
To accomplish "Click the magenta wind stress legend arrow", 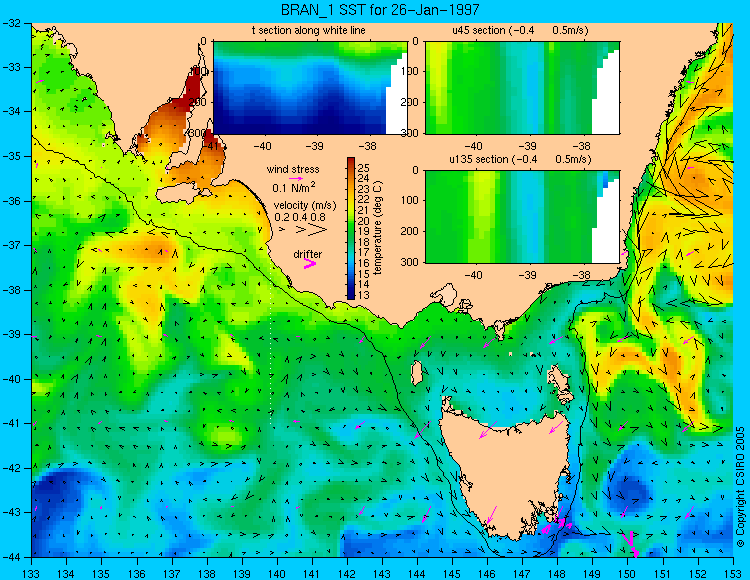I will coord(297,178).
